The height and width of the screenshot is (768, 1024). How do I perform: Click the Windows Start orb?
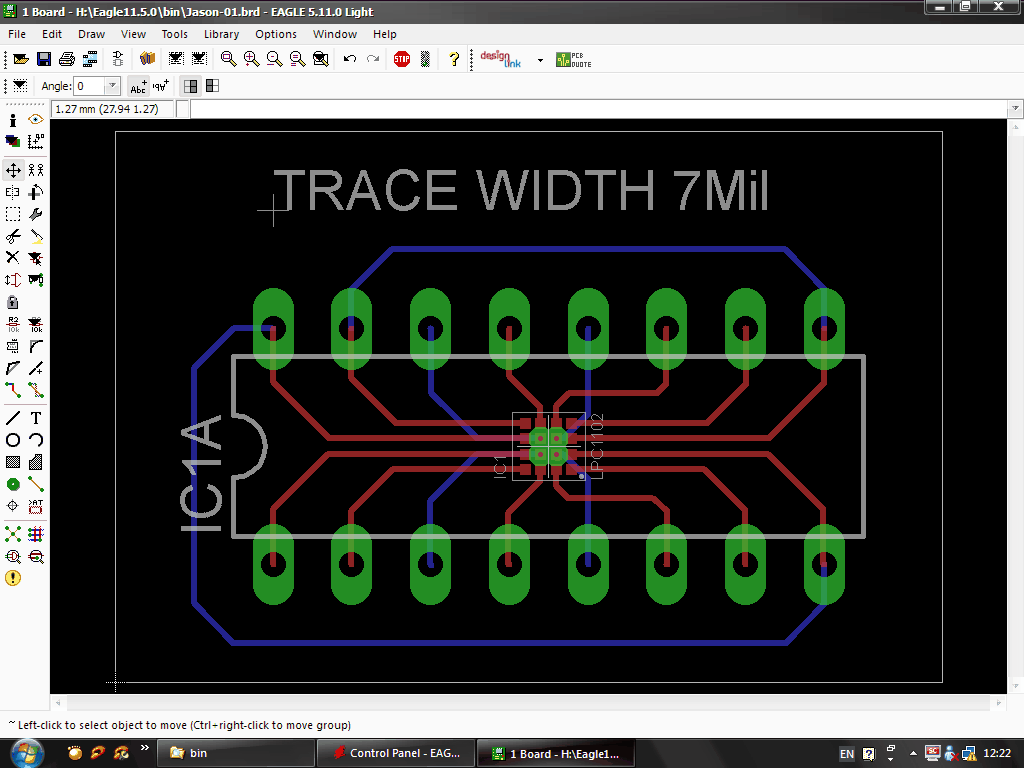(26, 754)
